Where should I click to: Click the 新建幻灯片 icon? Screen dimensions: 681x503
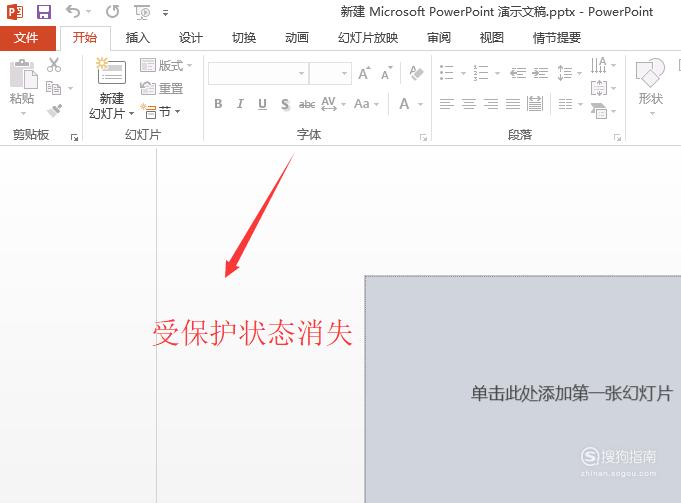112,71
